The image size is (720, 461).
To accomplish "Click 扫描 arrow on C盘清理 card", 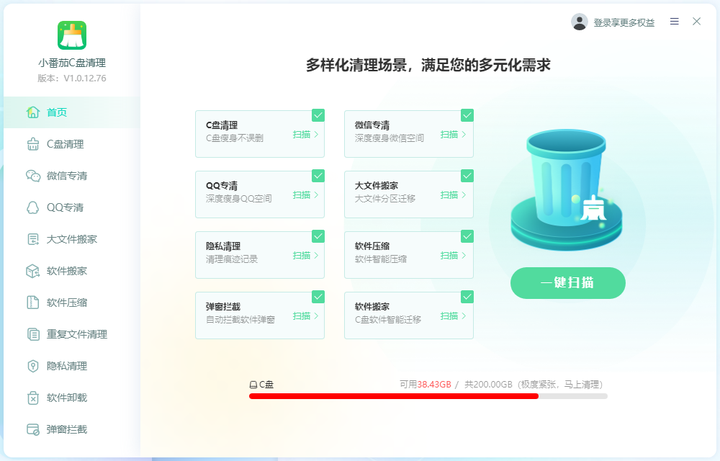I will pyautogui.click(x=305, y=135).
